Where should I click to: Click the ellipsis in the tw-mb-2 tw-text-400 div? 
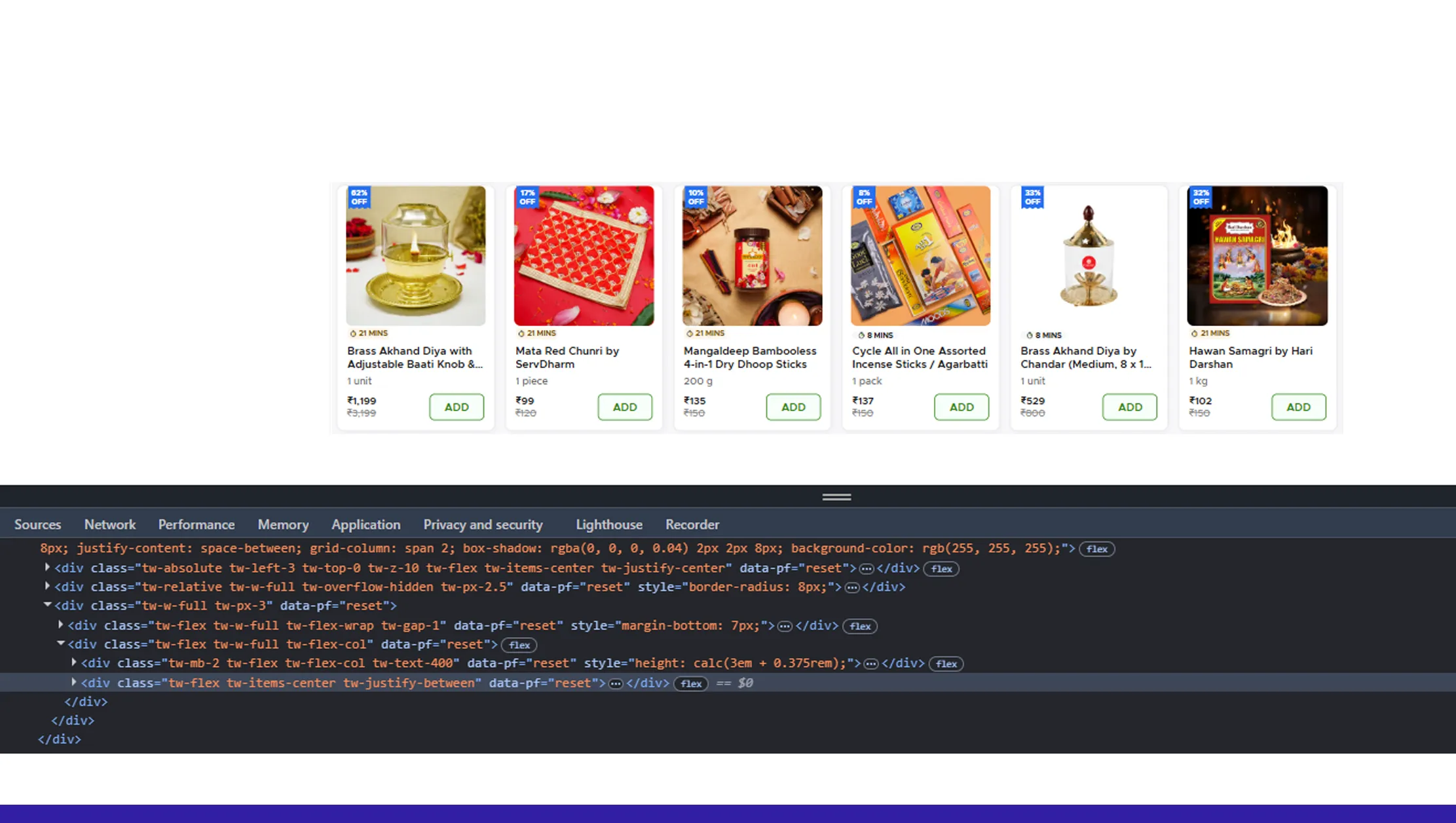872,663
